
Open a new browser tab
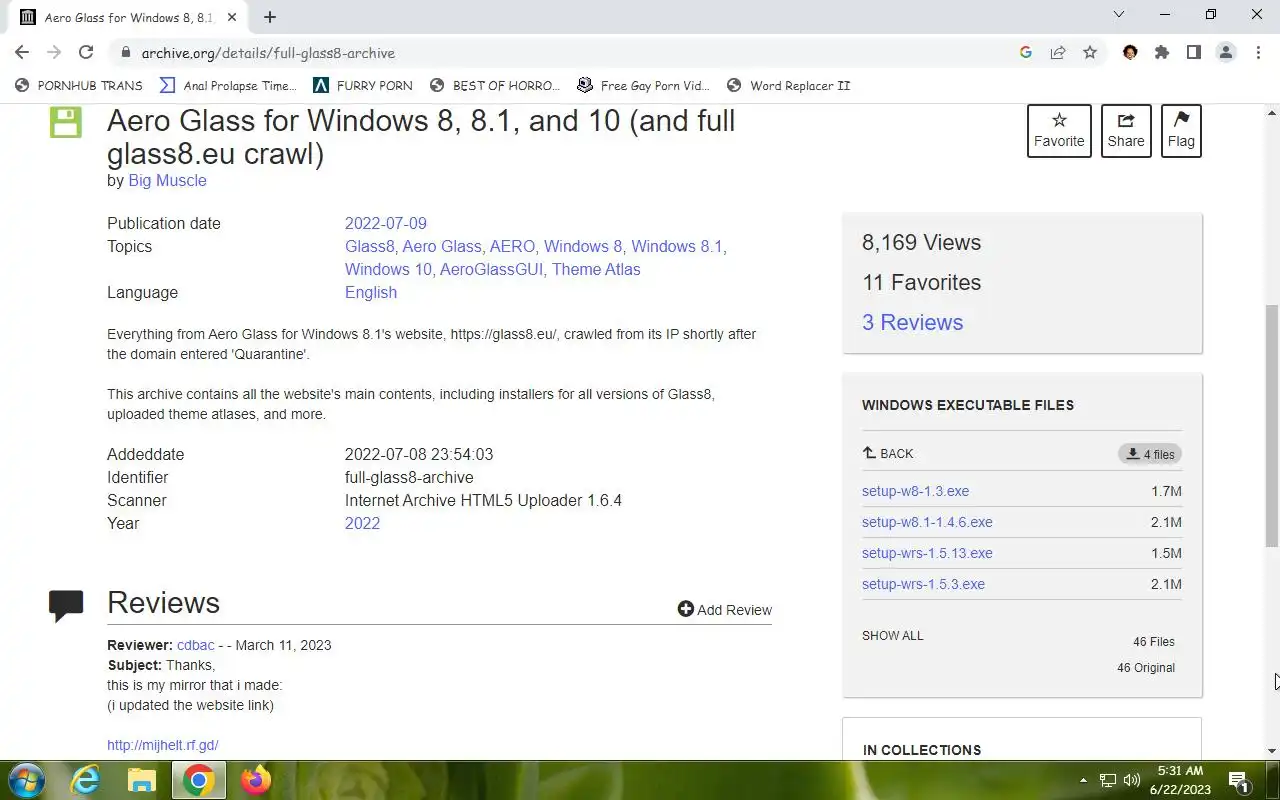click(x=270, y=17)
